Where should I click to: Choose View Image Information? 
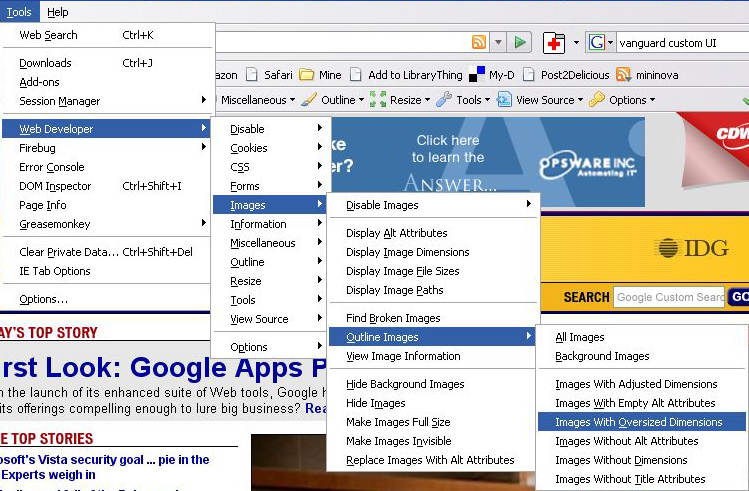pos(433,356)
